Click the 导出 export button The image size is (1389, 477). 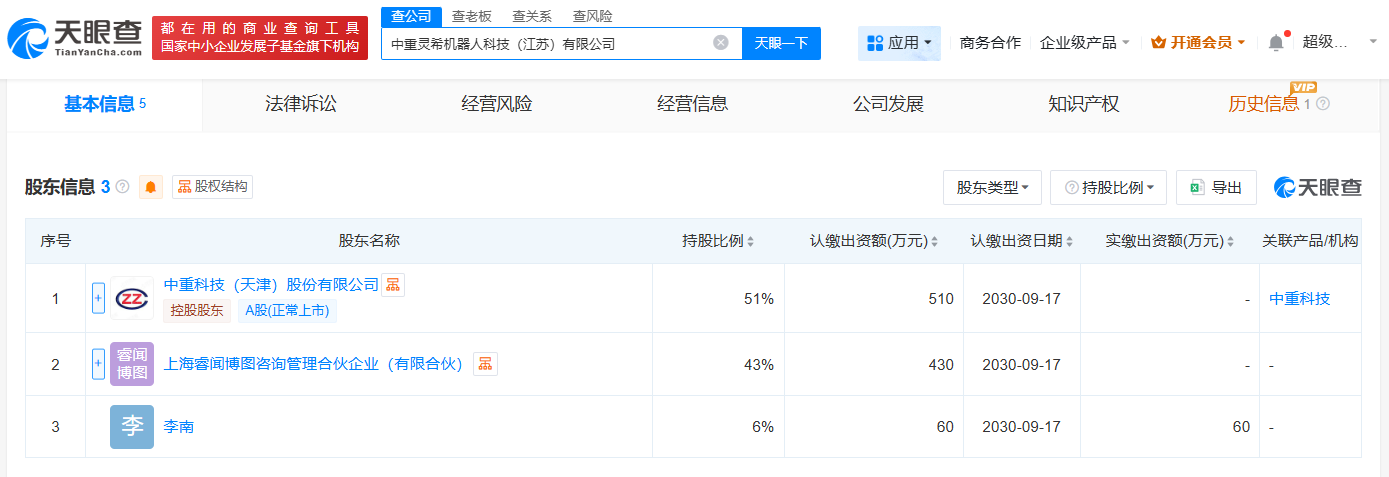click(1216, 187)
